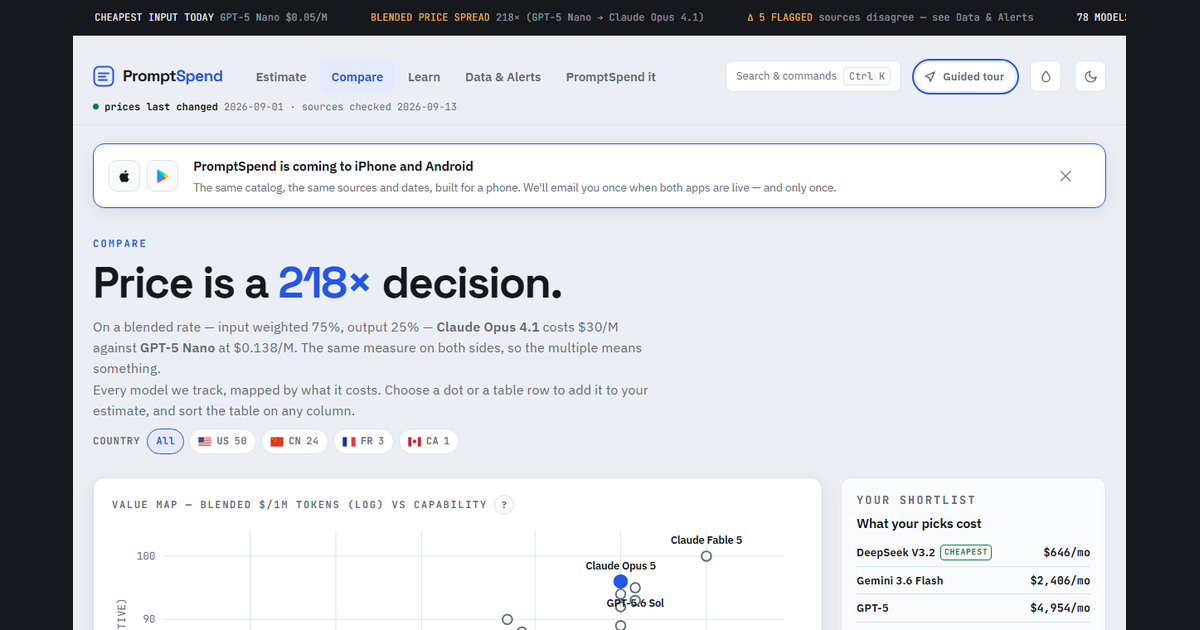Select the Claude Opus 5 filled dot
The height and width of the screenshot is (630, 1200).
tap(621, 581)
